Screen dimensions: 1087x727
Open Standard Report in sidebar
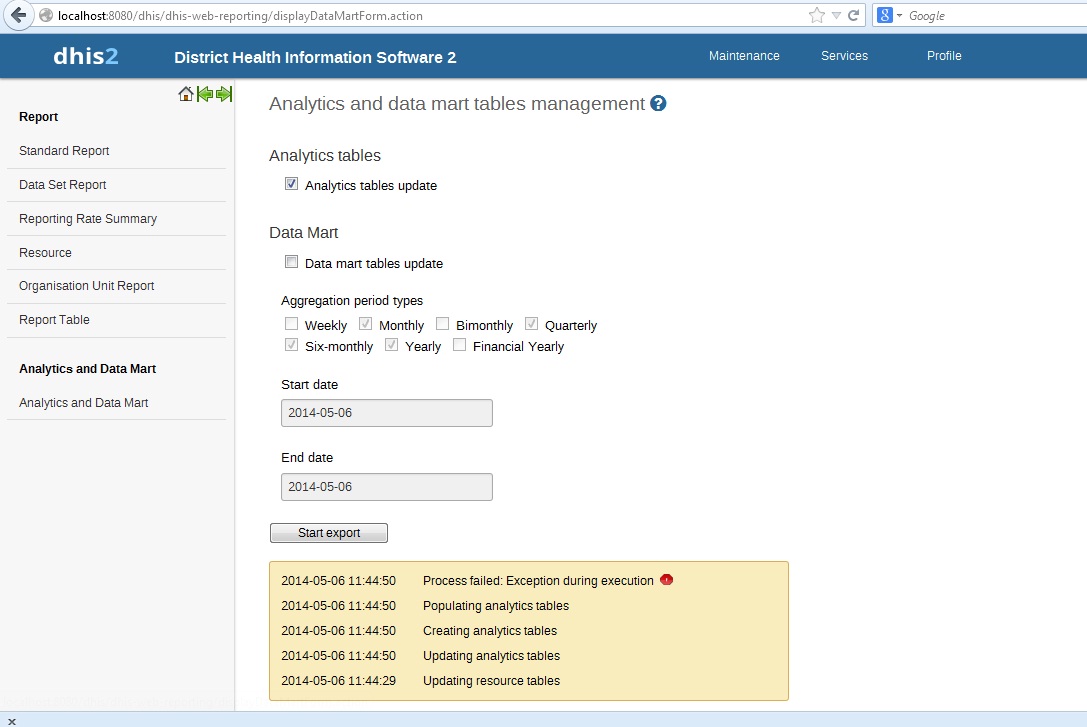(64, 150)
